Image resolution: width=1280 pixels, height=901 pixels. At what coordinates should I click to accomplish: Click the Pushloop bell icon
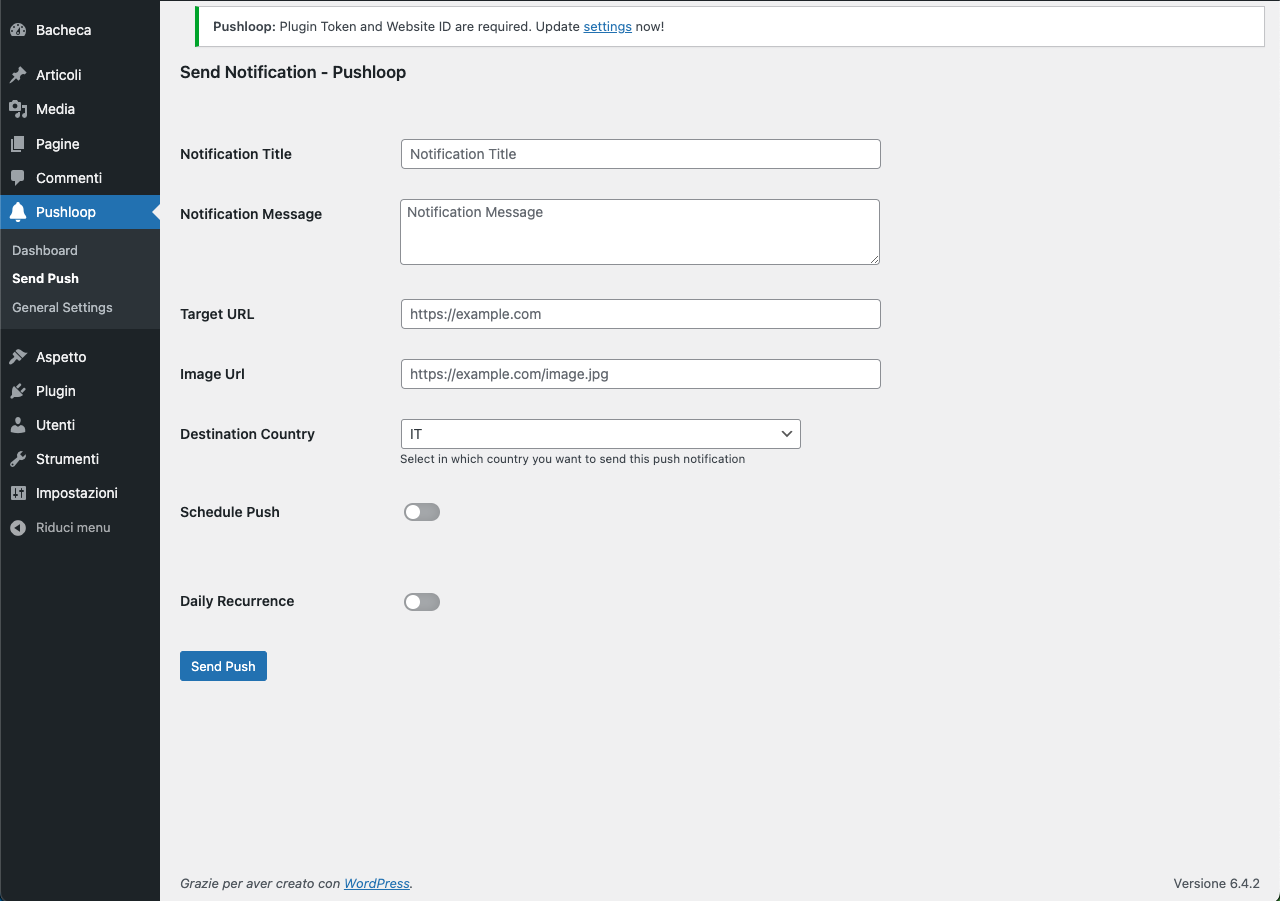[x=18, y=212]
